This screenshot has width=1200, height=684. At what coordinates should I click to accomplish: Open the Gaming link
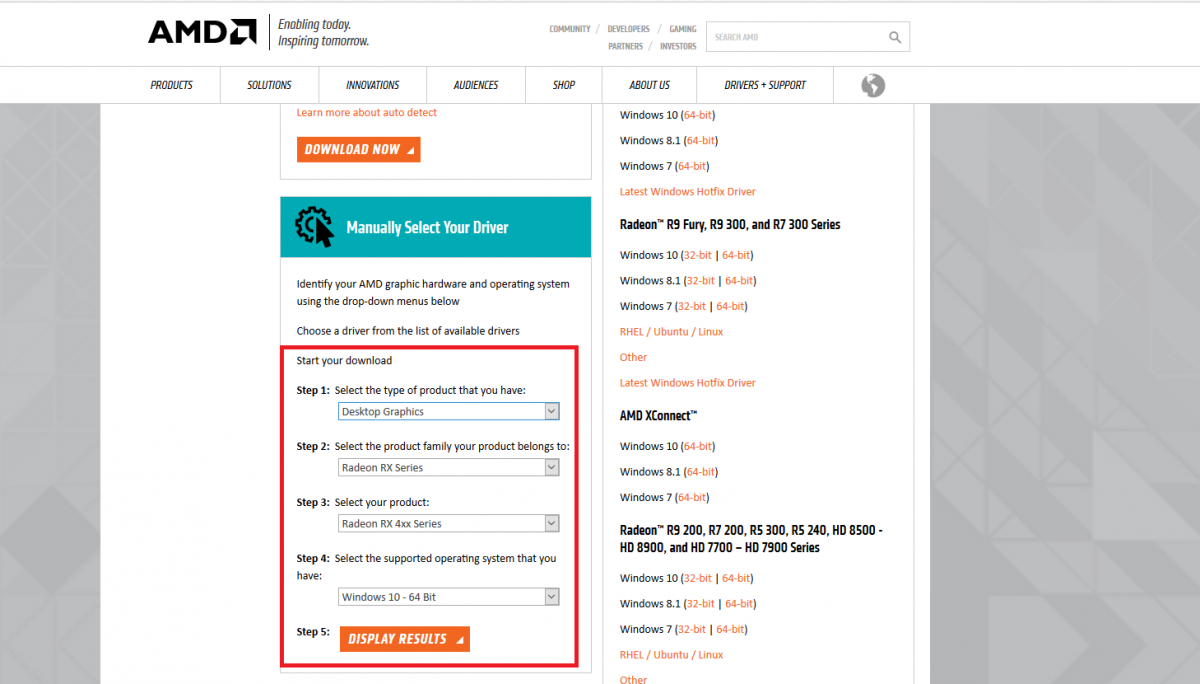coord(683,29)
